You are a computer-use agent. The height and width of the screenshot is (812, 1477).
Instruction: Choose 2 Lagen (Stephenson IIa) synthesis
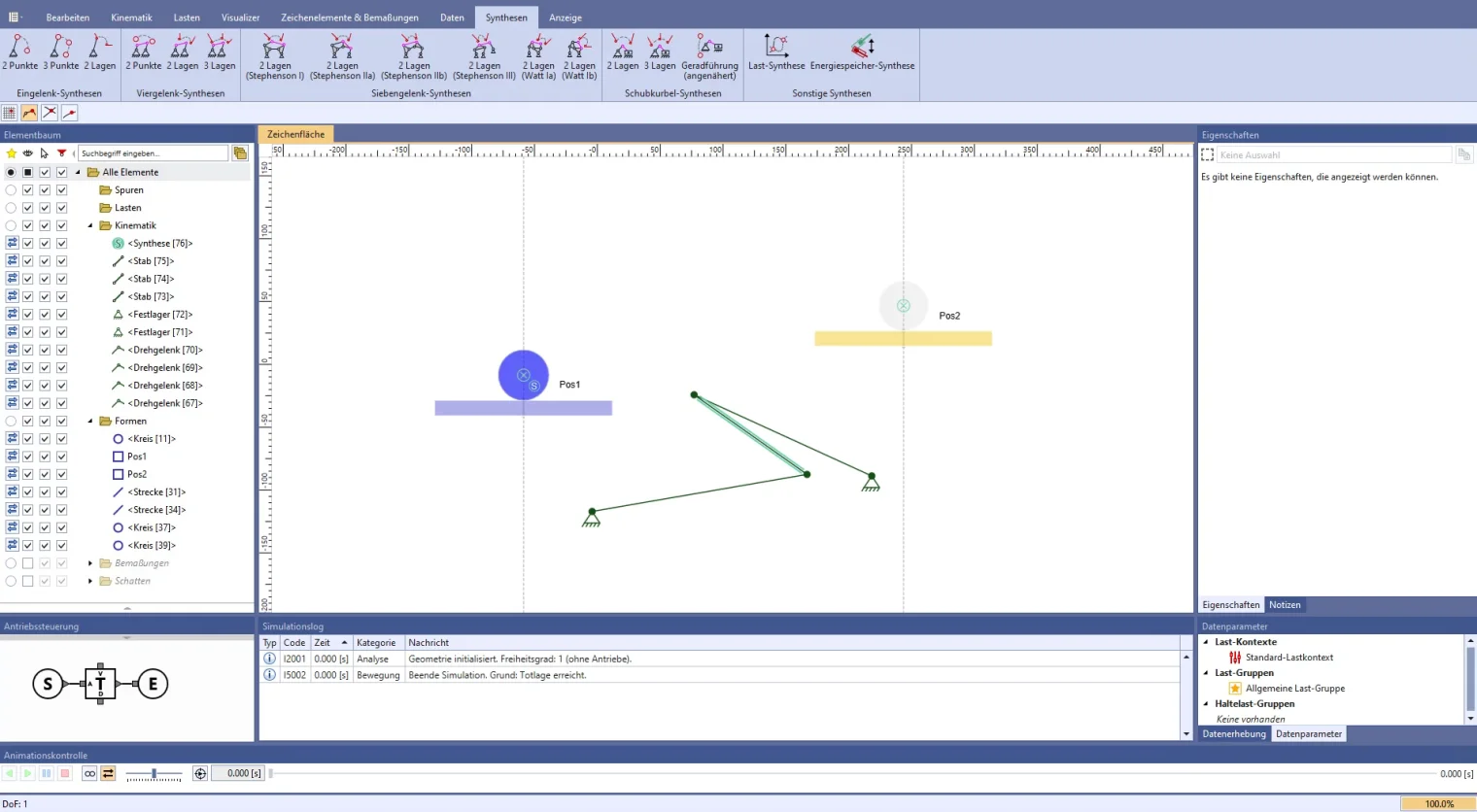tap(342, 56)
